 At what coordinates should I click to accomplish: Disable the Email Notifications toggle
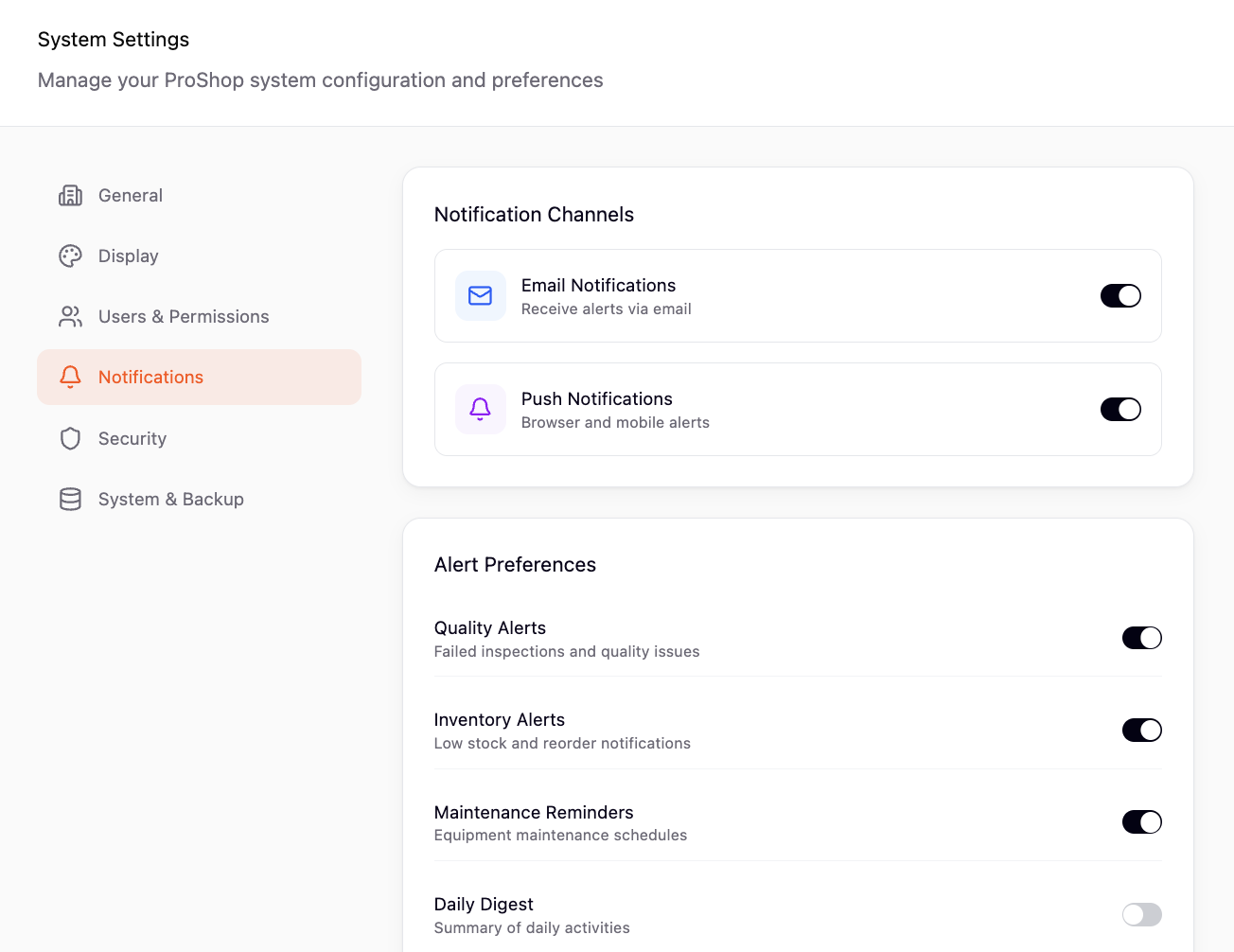(1120, 296)
